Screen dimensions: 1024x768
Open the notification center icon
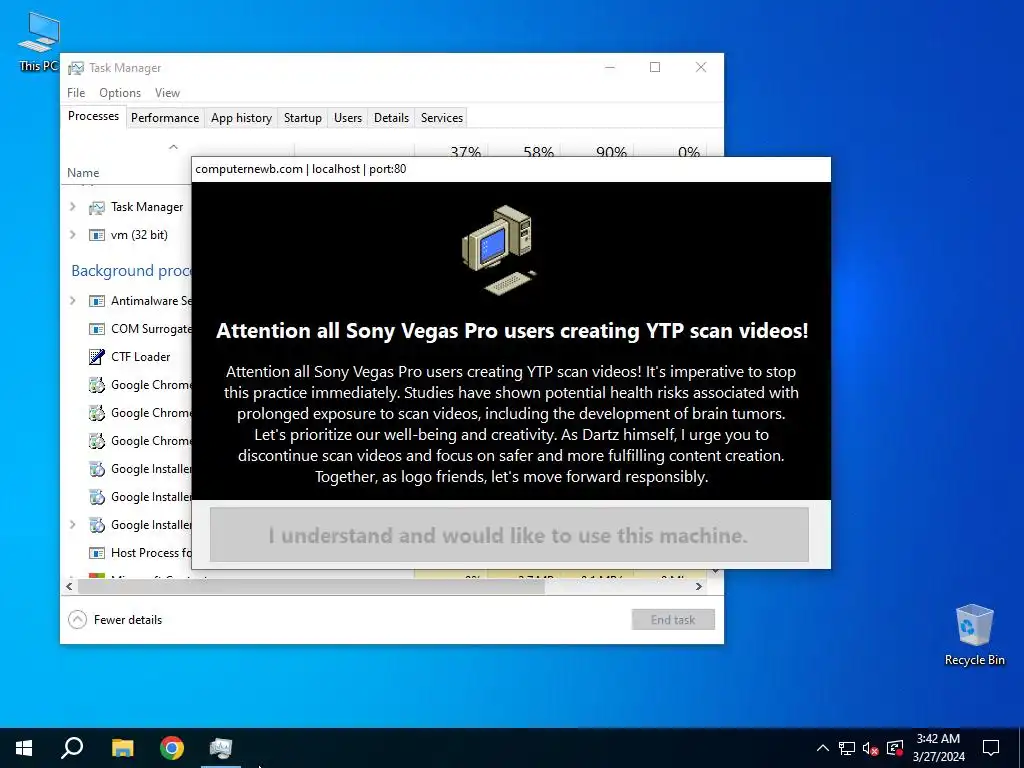(991, 748)
